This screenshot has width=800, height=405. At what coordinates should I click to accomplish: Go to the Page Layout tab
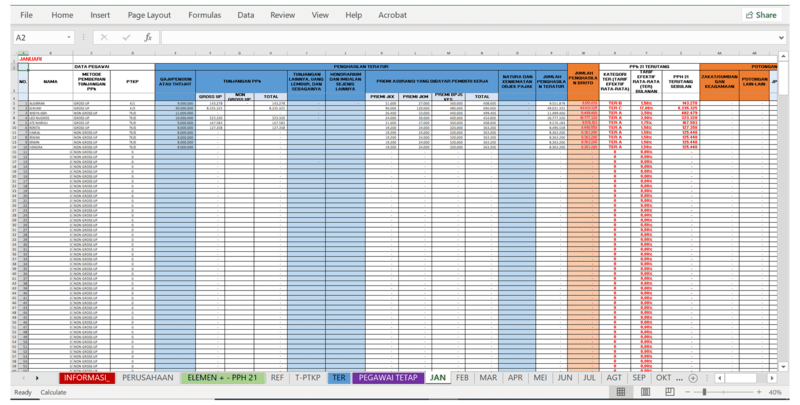click(149, 15)
